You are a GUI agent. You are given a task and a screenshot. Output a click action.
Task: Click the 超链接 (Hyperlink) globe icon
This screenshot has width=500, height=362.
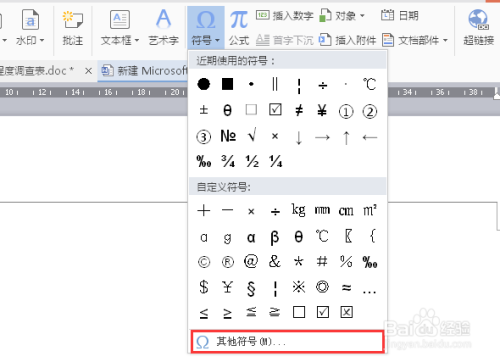click(478, 20)
